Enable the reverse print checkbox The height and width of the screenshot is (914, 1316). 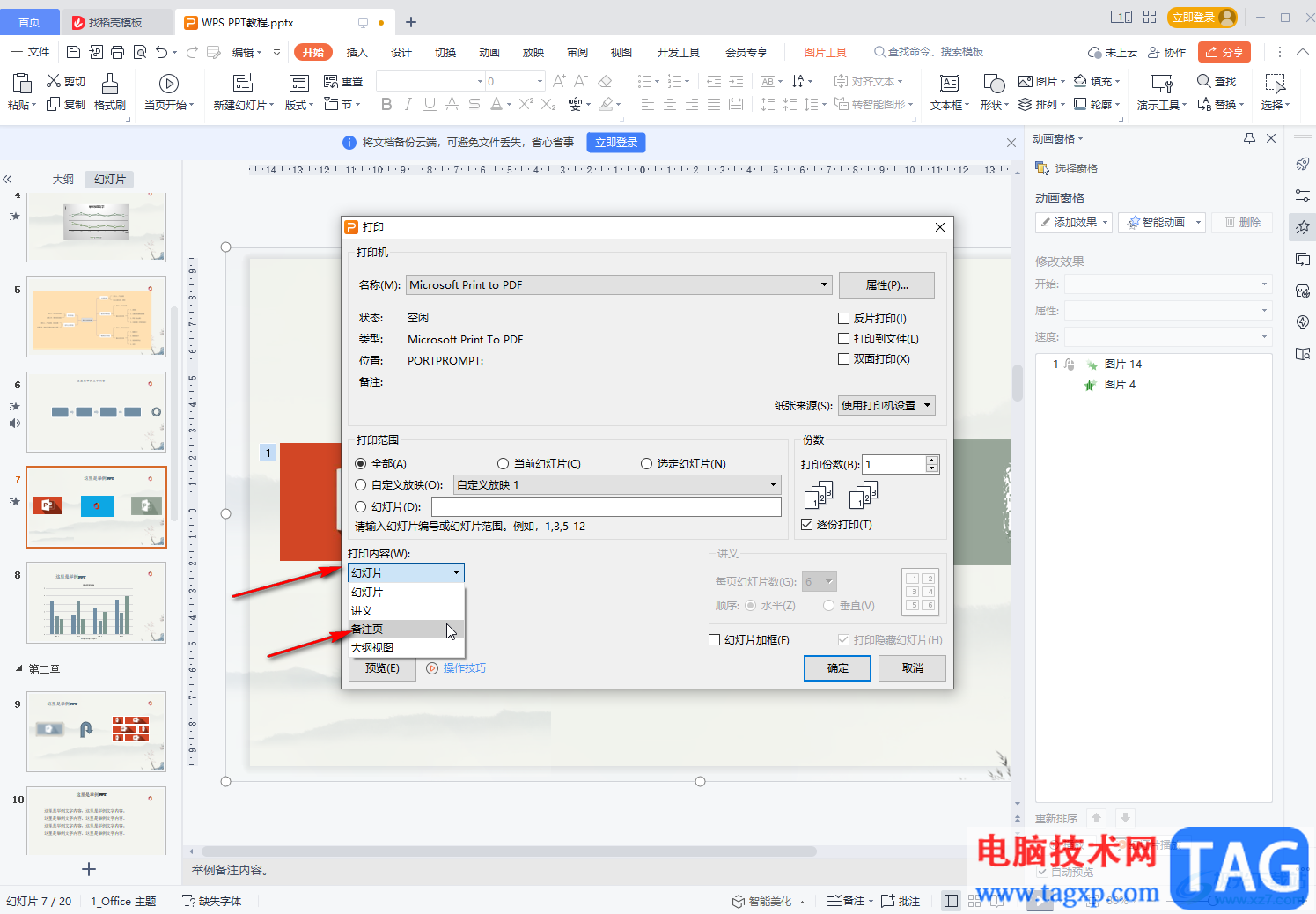click(844, 318)
